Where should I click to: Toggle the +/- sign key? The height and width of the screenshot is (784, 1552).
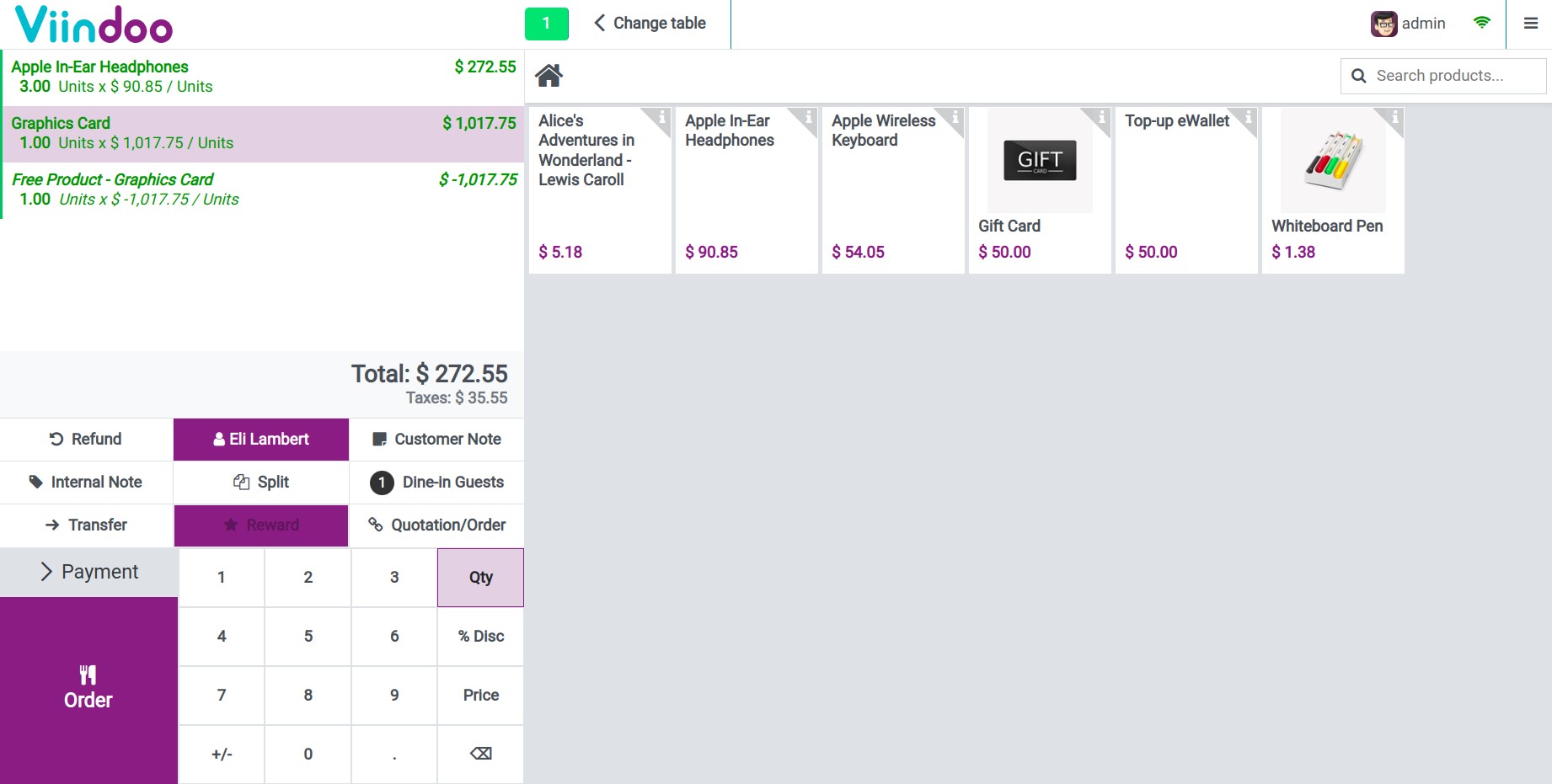point(222,754)
